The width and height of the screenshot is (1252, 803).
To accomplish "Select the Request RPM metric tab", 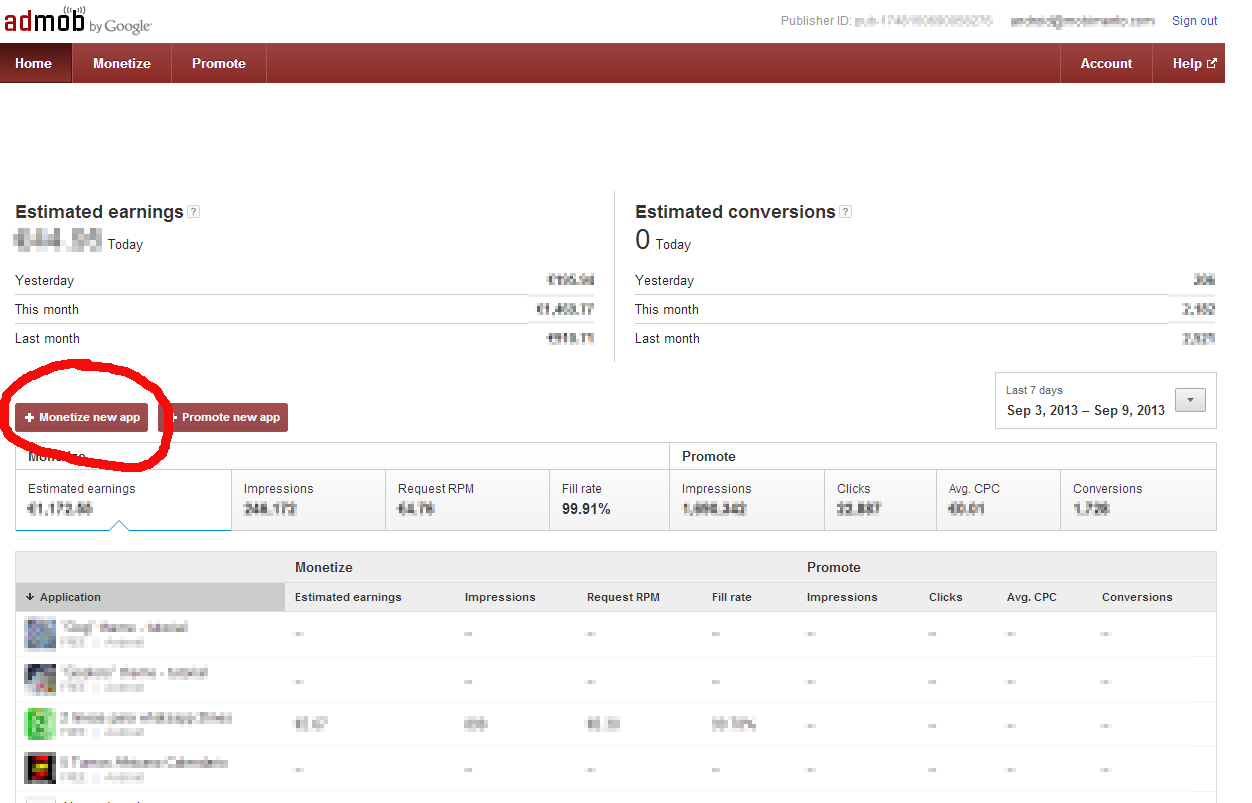I will point(467,500).
